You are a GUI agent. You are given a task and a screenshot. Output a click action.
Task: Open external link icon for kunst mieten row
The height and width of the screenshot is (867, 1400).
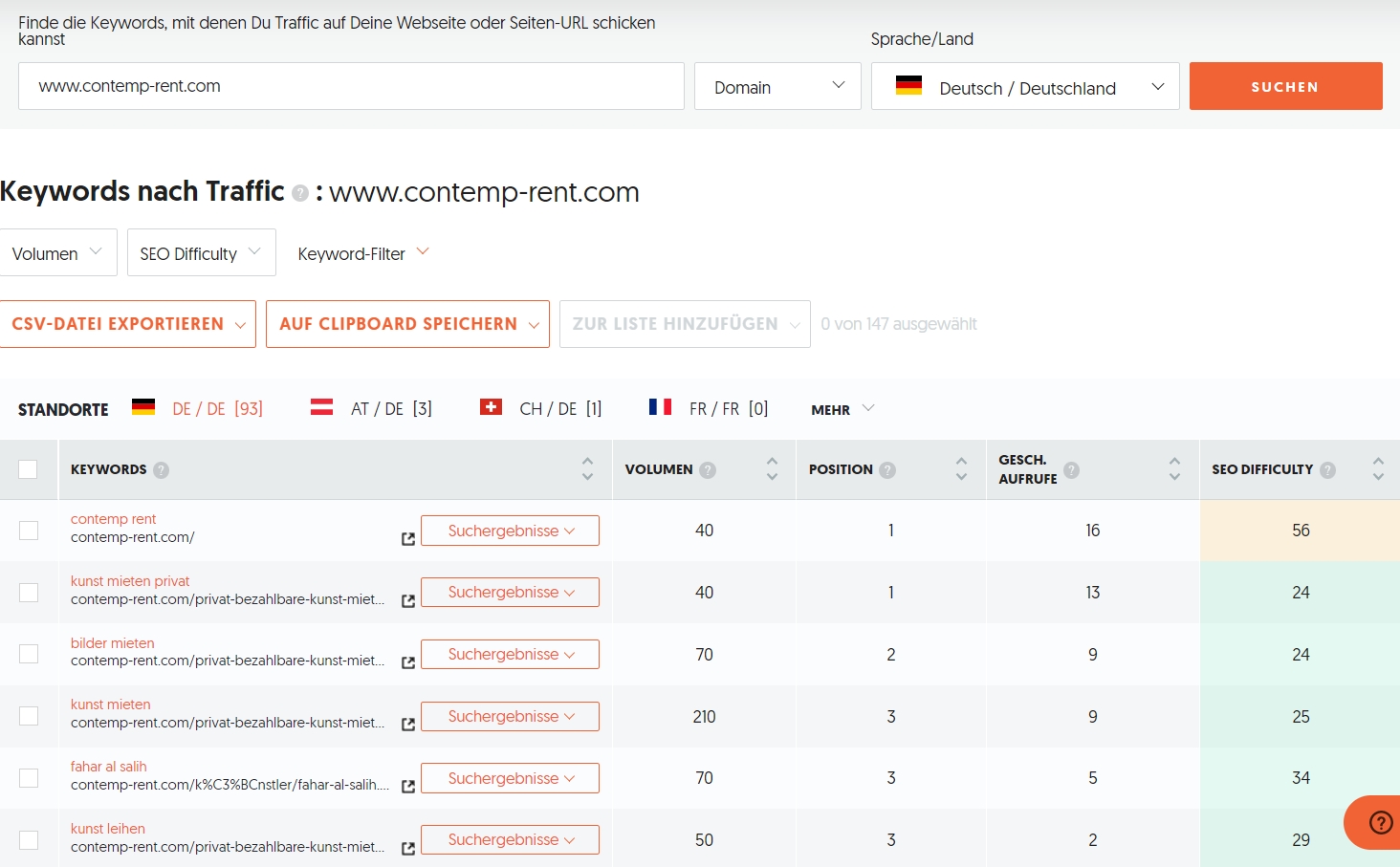(408, 725)
